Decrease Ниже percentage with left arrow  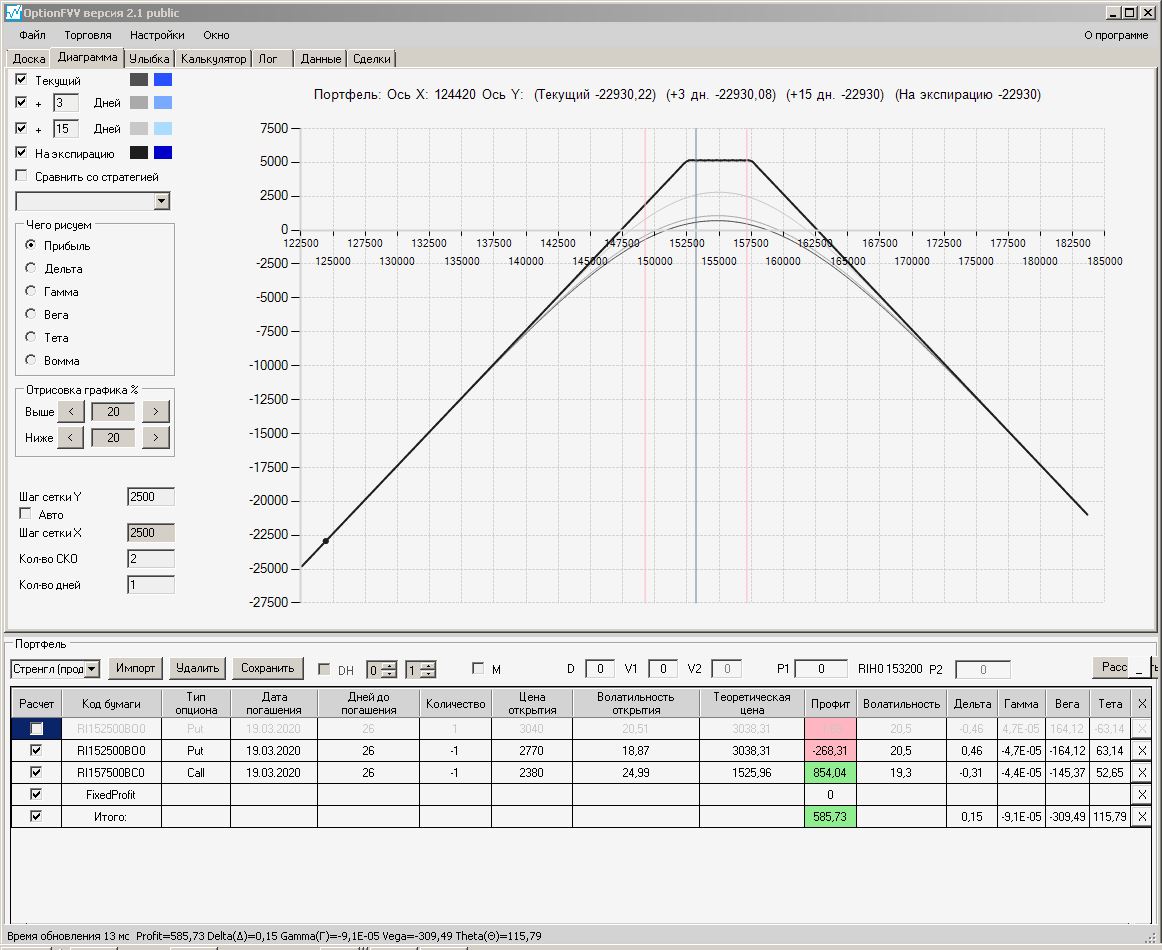70,438
